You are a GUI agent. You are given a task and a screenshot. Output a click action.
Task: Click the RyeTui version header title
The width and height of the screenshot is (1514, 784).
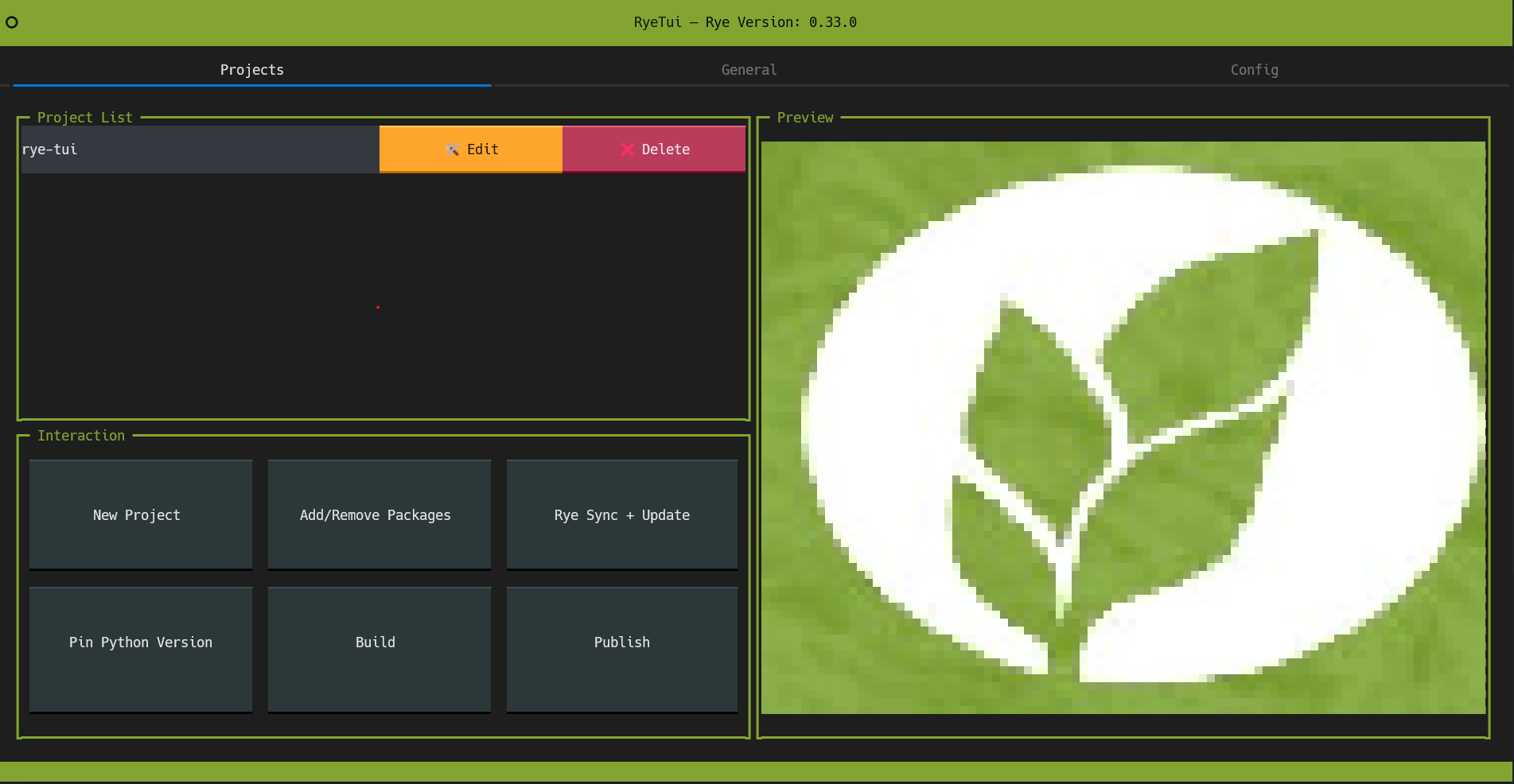click(745, 22)
